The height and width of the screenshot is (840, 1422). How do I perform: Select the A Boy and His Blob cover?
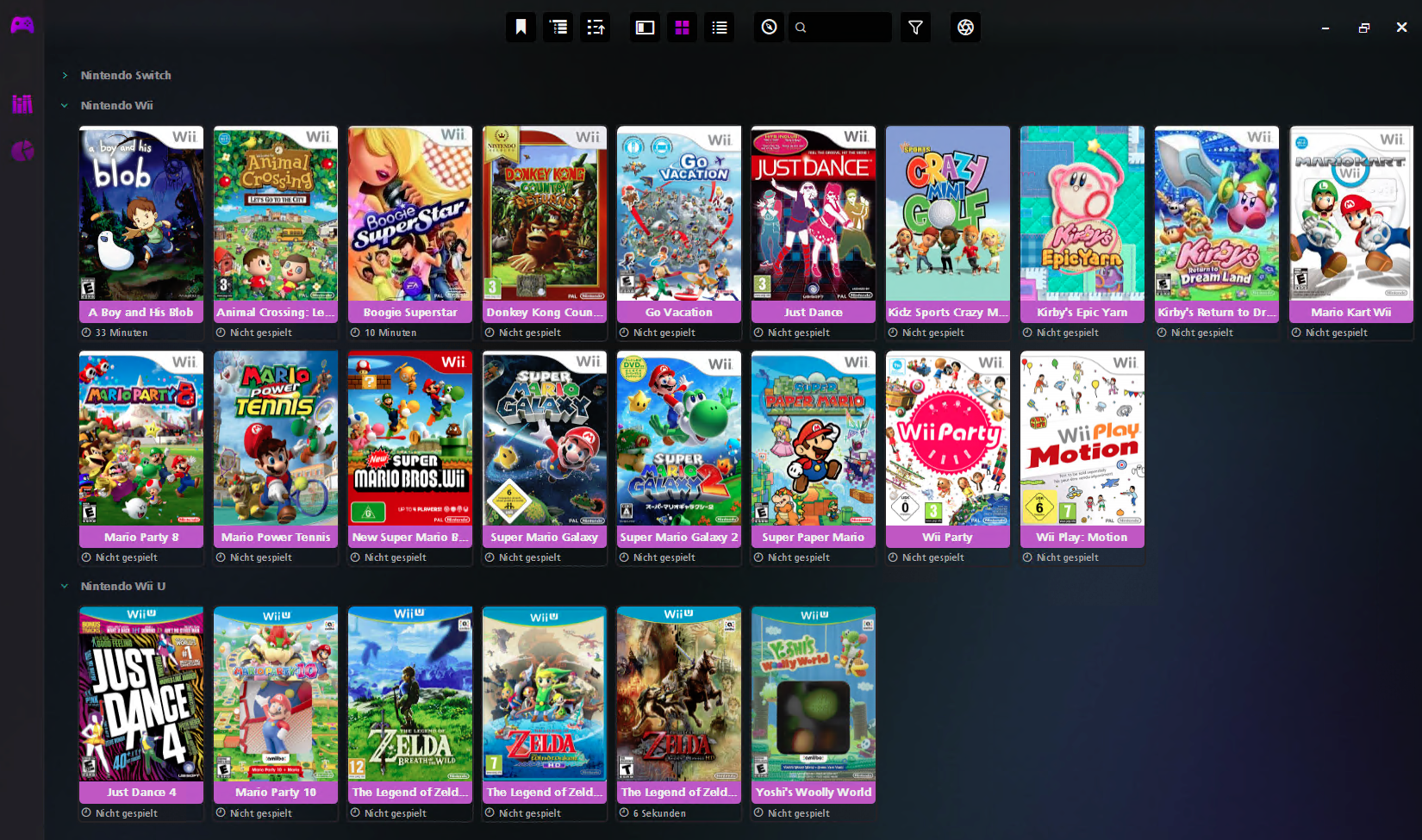pyautogui.click(x=141, y=214)
